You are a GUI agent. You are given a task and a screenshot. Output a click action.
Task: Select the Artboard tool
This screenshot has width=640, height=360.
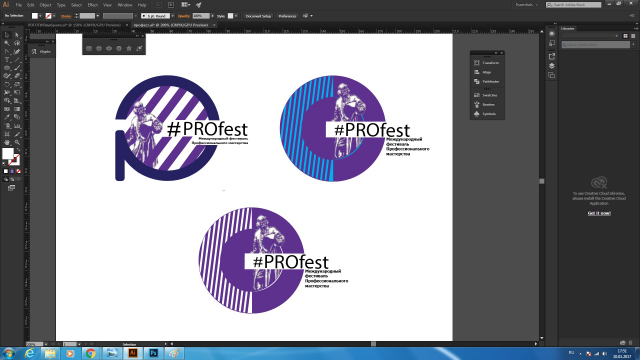click(x=7, y=134)
